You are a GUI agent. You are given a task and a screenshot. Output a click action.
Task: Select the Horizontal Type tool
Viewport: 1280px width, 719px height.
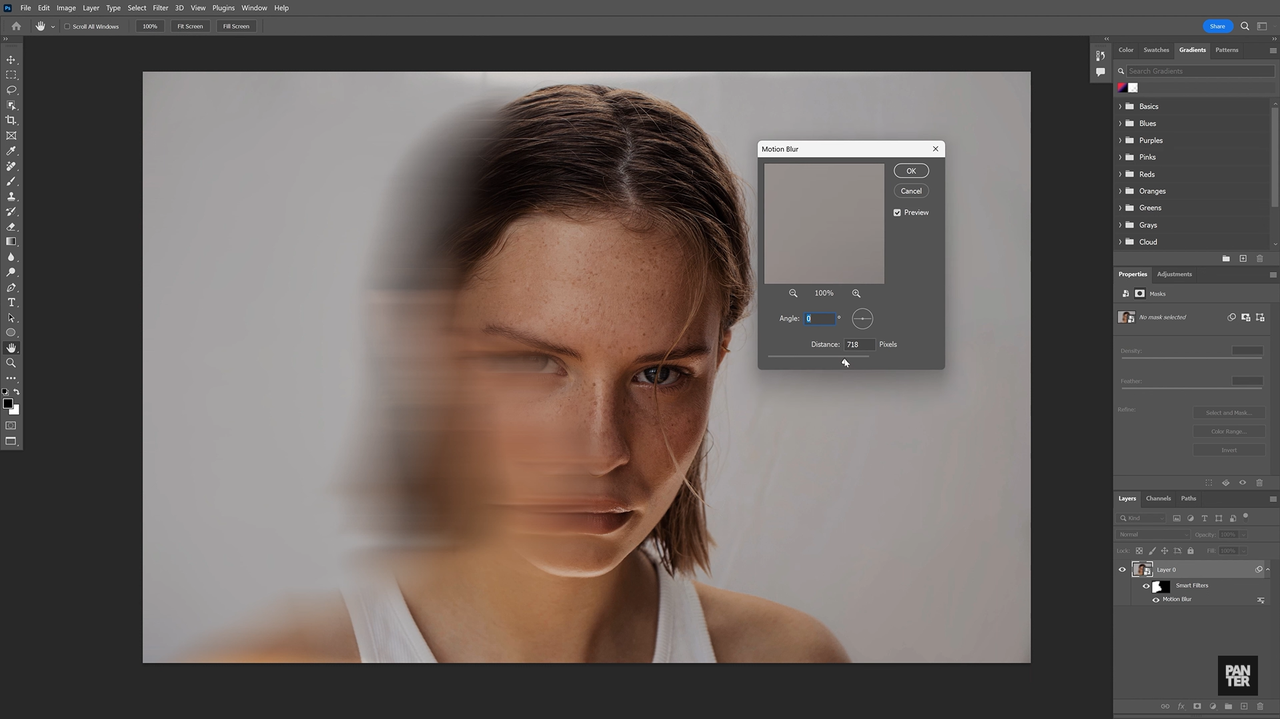[11, 302]
